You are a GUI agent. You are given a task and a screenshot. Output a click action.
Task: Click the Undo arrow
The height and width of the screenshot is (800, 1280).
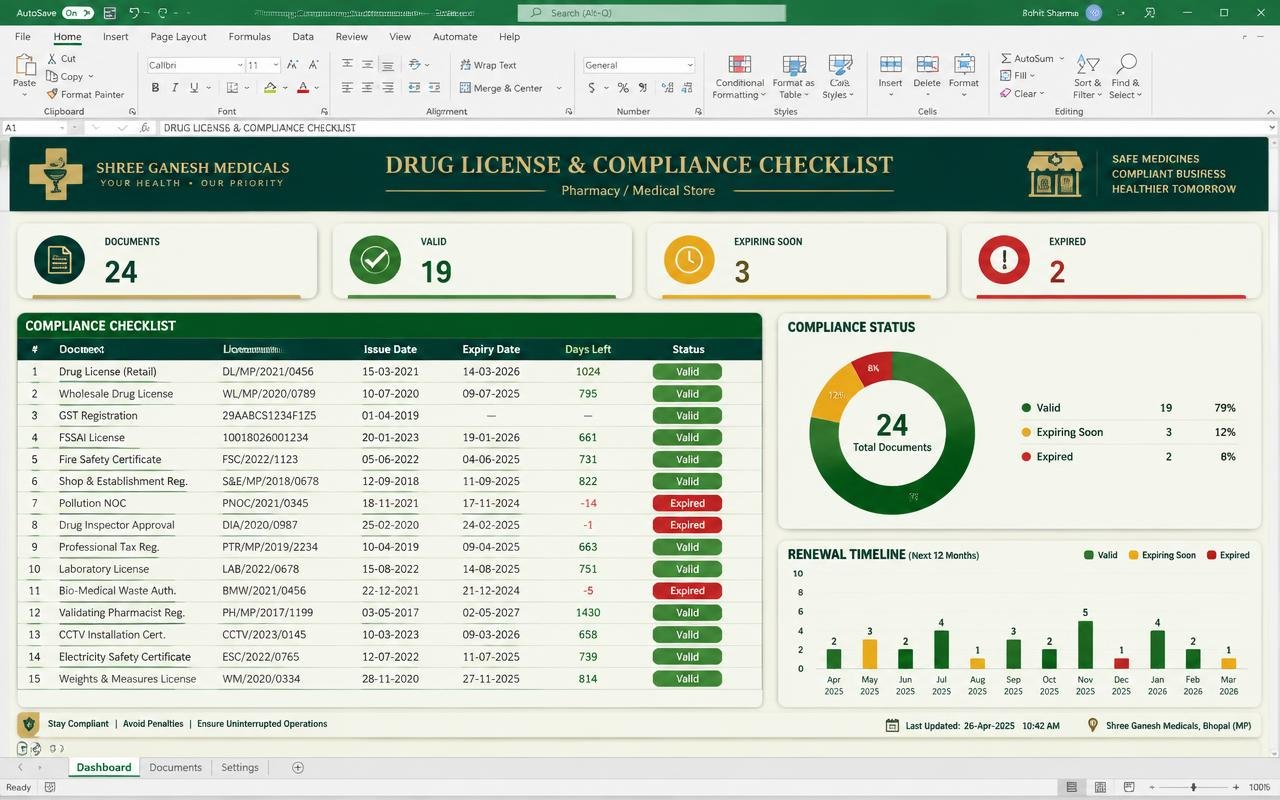tap(134, 13)
